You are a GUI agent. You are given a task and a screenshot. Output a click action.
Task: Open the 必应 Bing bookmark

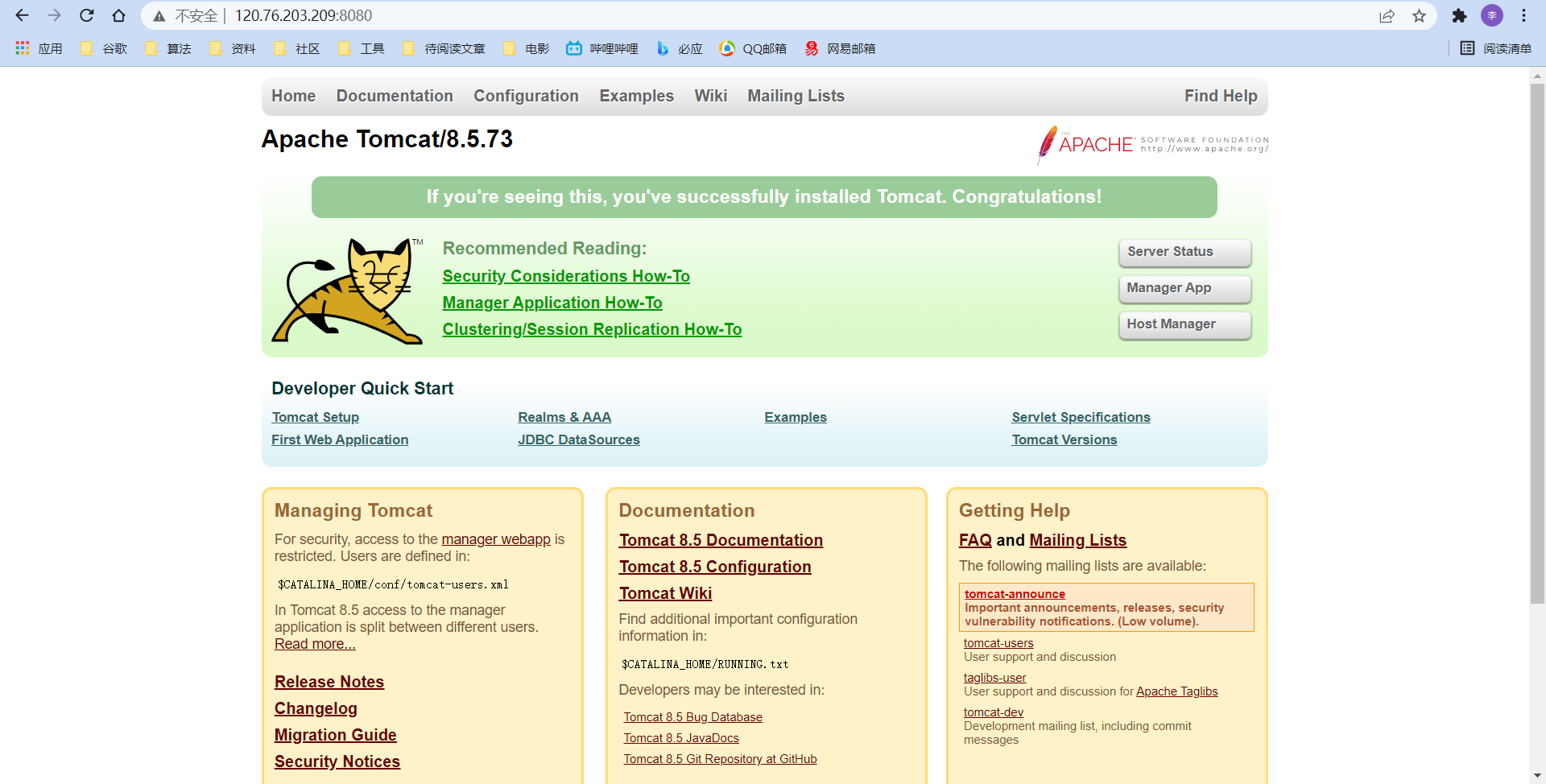pyautogui.click(x=680, y=48)
